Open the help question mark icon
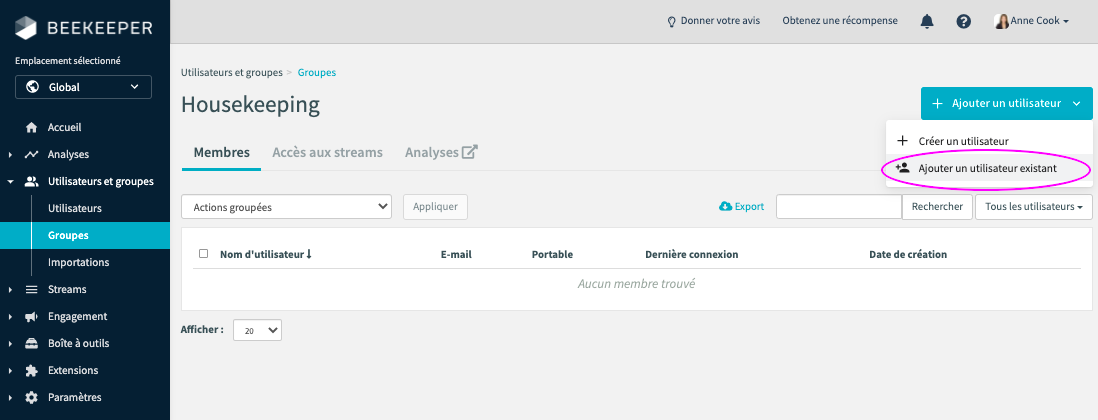 (964, 22)
